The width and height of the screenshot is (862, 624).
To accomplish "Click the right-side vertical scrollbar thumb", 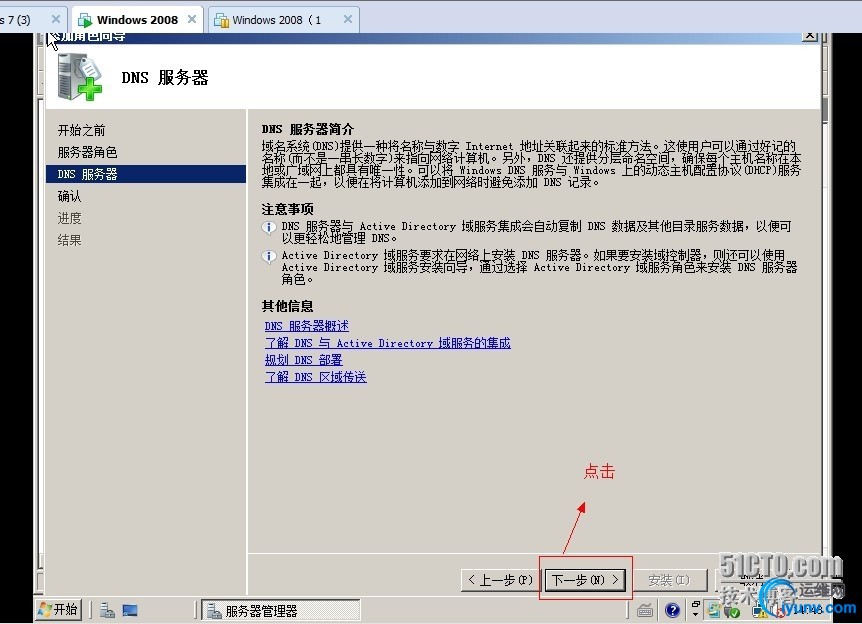I will click(x=825, y=110).
